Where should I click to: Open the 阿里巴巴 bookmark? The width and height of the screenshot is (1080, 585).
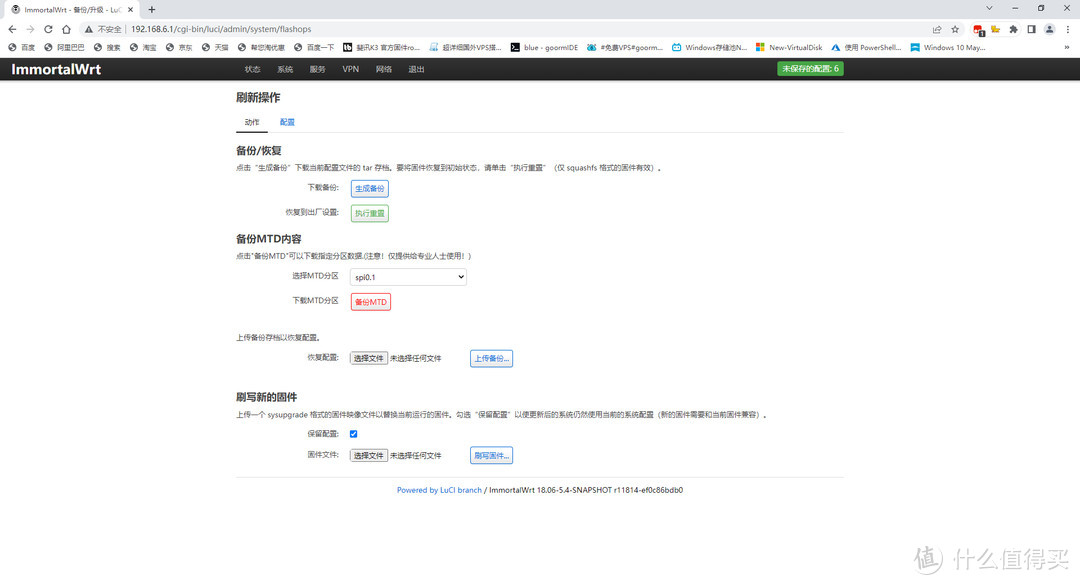pyautogui.click(x=64, y=48)
